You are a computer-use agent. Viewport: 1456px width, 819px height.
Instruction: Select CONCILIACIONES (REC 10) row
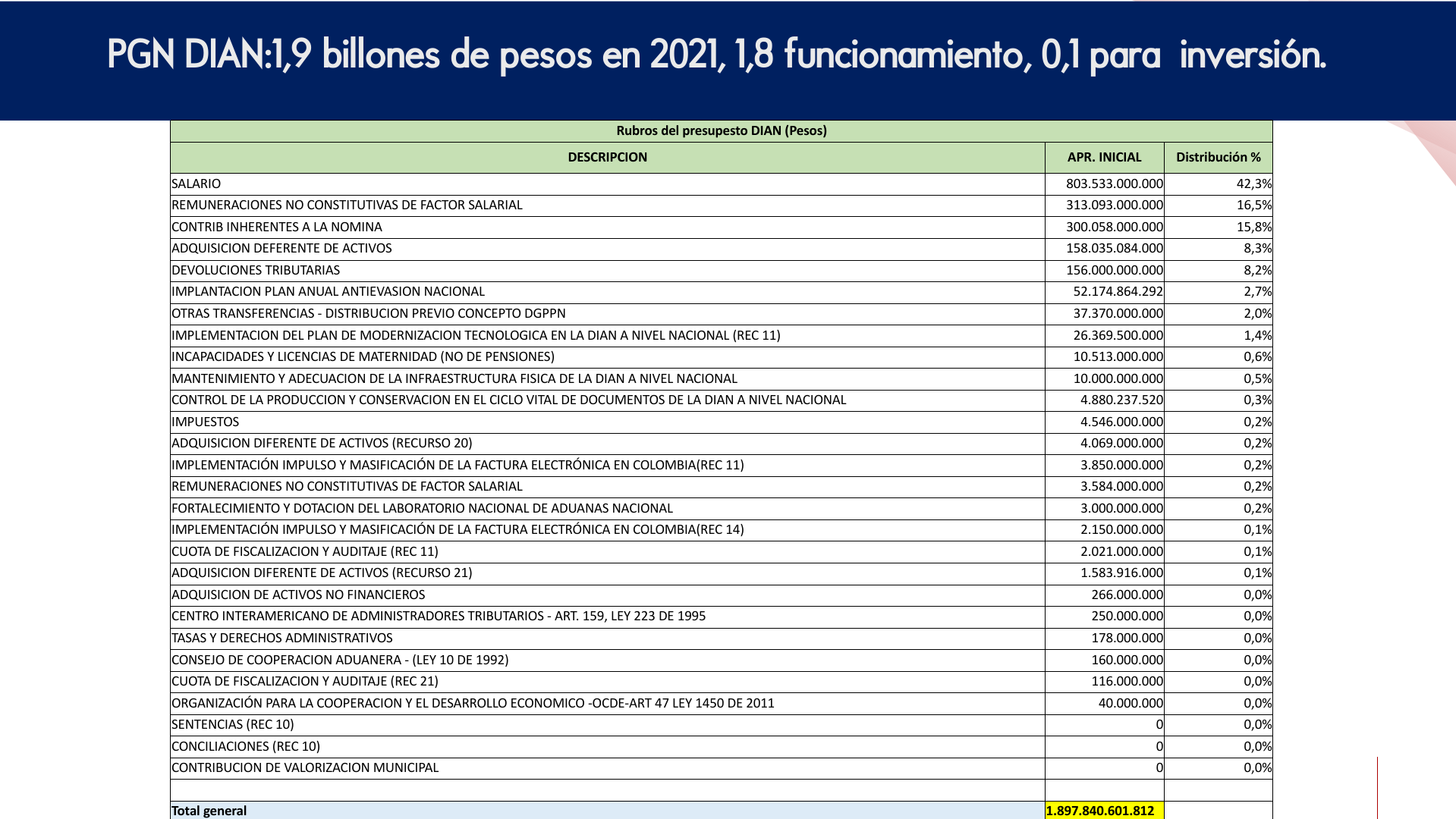[x=246, y=746]
